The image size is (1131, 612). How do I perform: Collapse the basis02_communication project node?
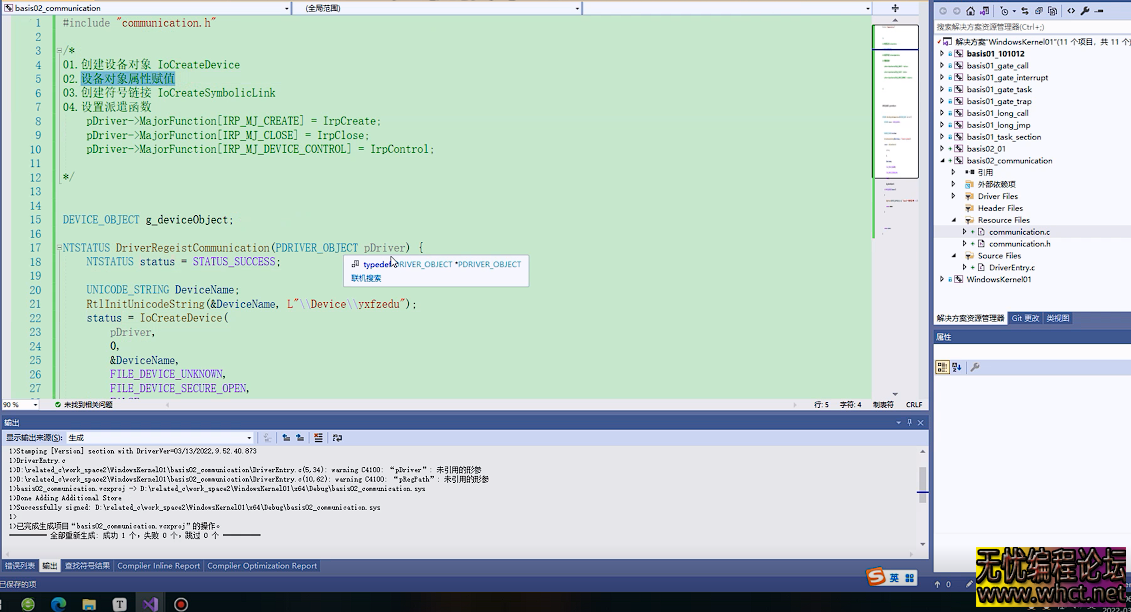pos(942,161)
